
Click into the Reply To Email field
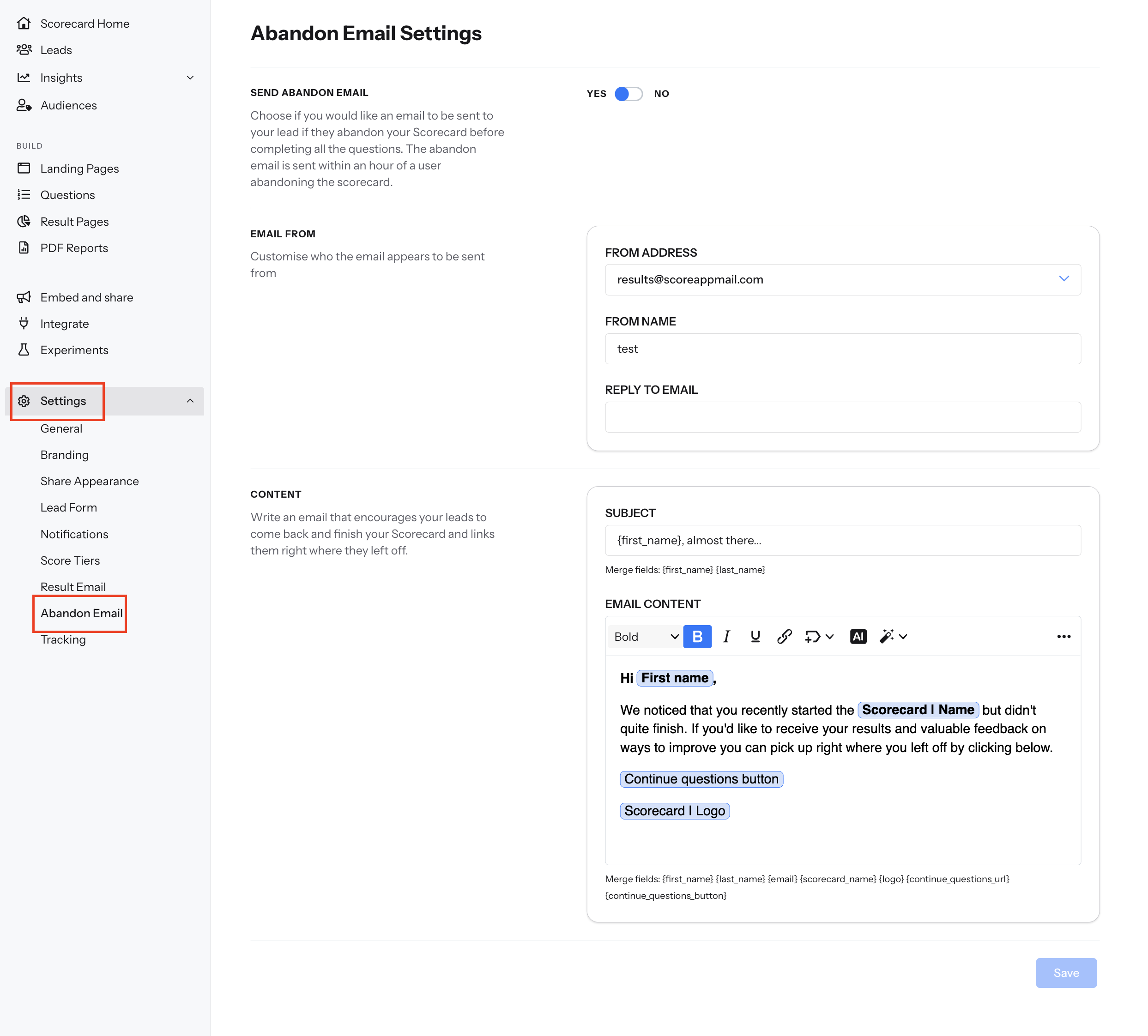(x=842, y=417)
